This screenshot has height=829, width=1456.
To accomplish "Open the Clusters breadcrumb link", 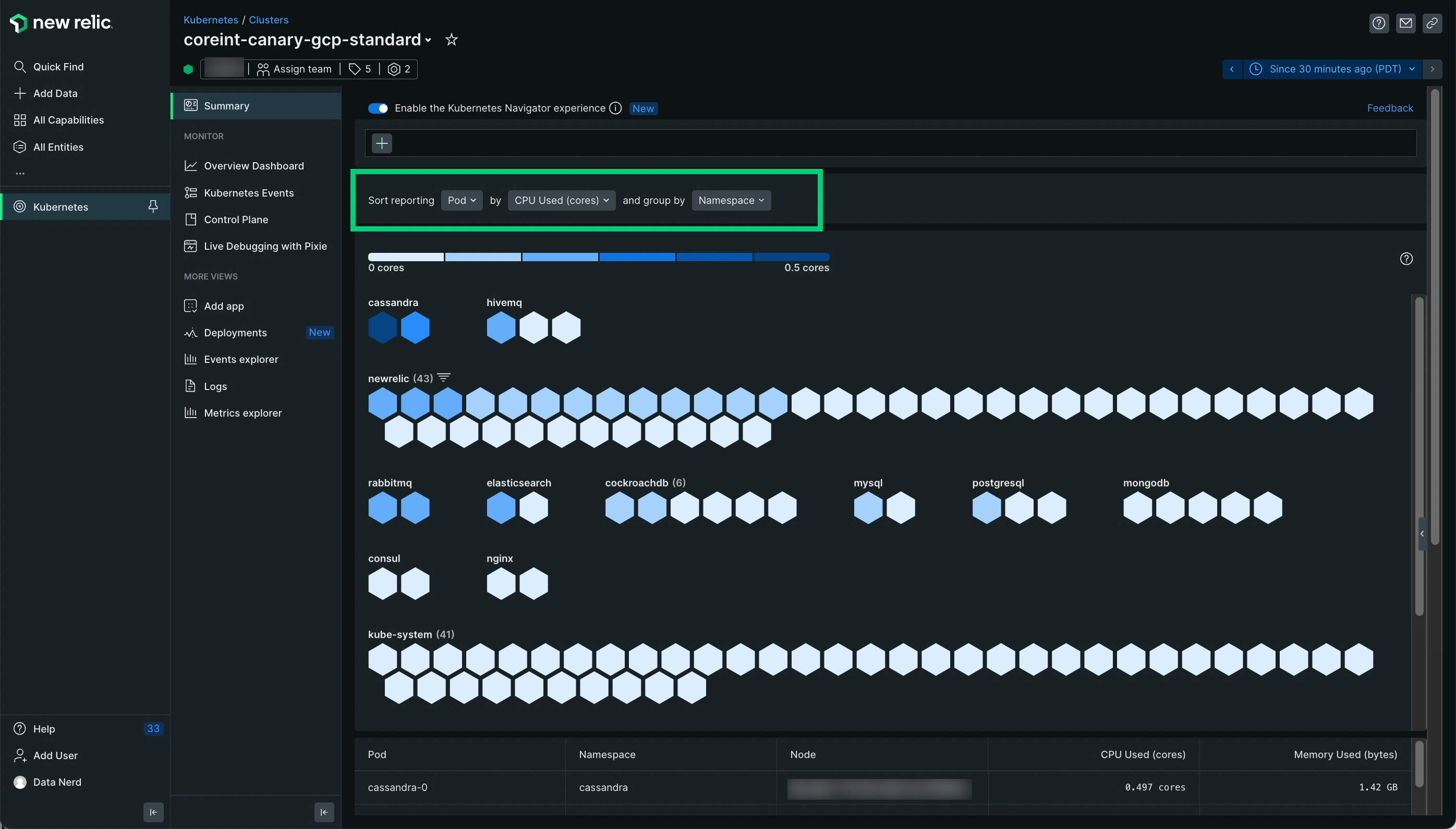I will coord(269,20).
